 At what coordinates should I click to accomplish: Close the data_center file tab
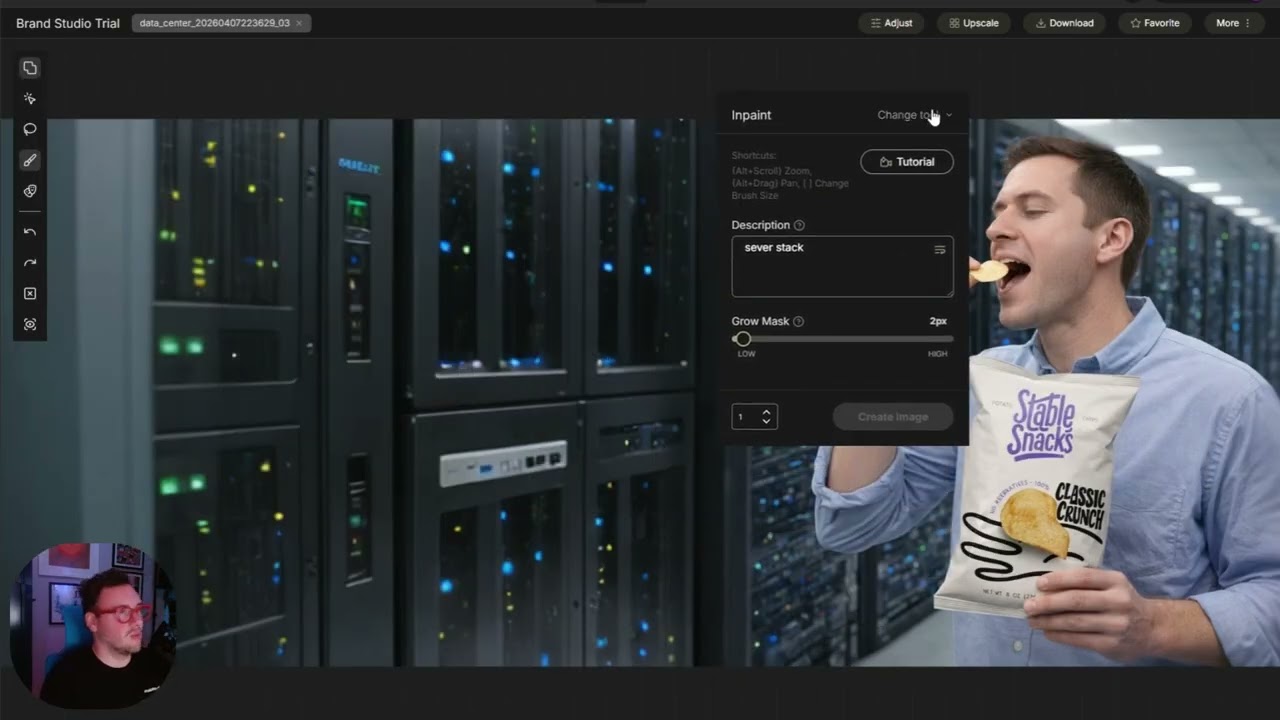pyautogui.click(x=299, y=23)
